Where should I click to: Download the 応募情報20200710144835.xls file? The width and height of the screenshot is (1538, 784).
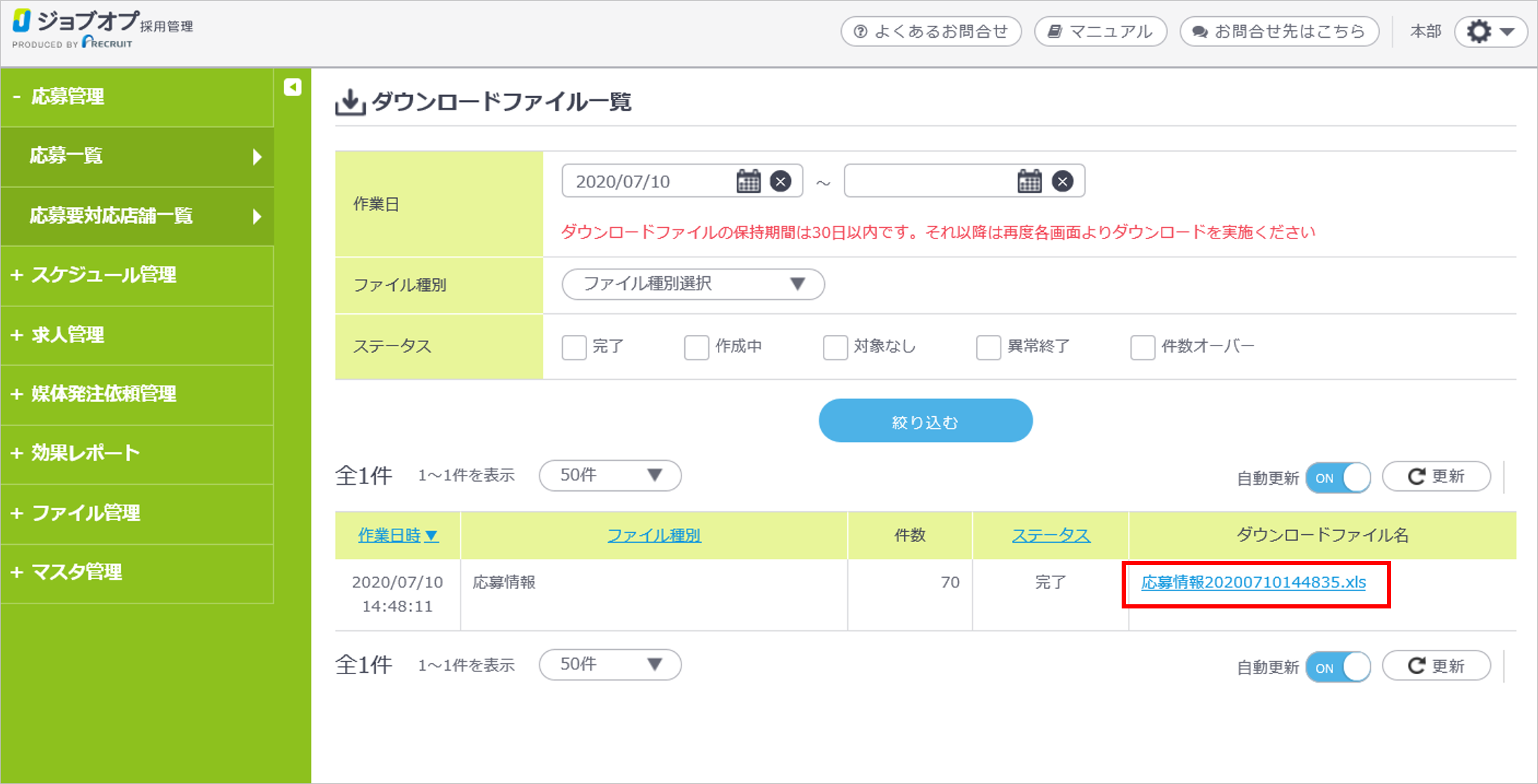click(1253, 583)
